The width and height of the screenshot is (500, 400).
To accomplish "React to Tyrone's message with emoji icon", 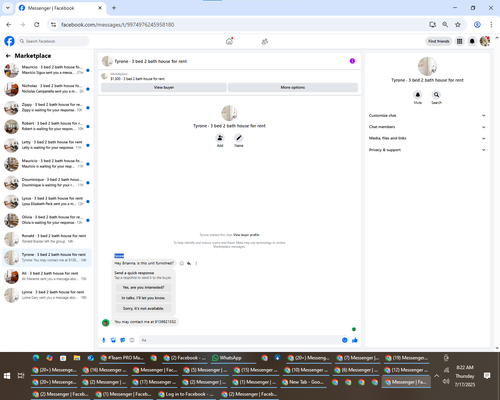I will 182,263.
